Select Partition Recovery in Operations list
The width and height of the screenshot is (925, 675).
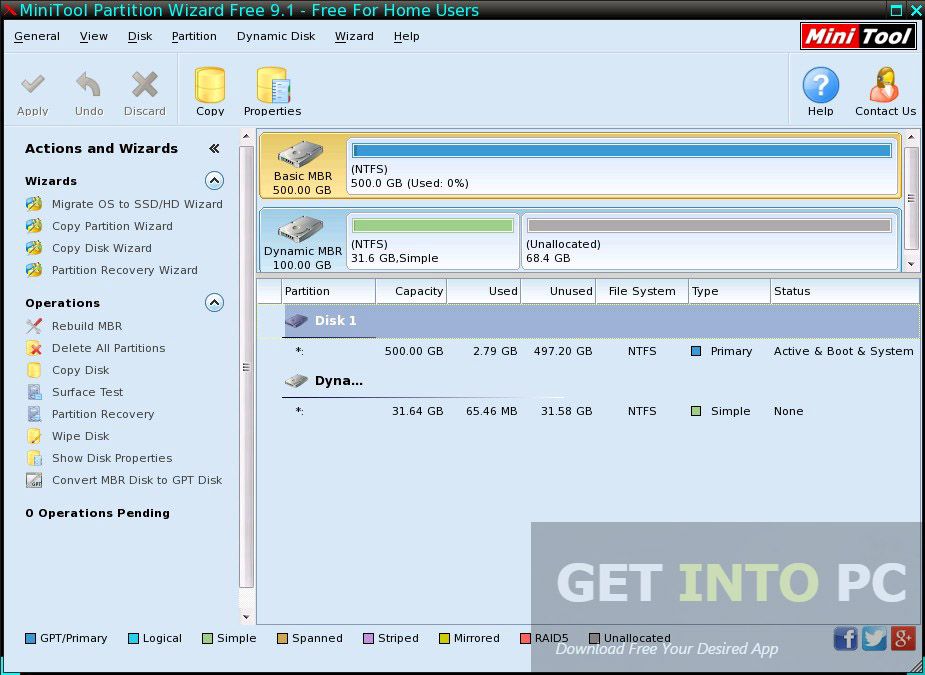pos(103,414)
